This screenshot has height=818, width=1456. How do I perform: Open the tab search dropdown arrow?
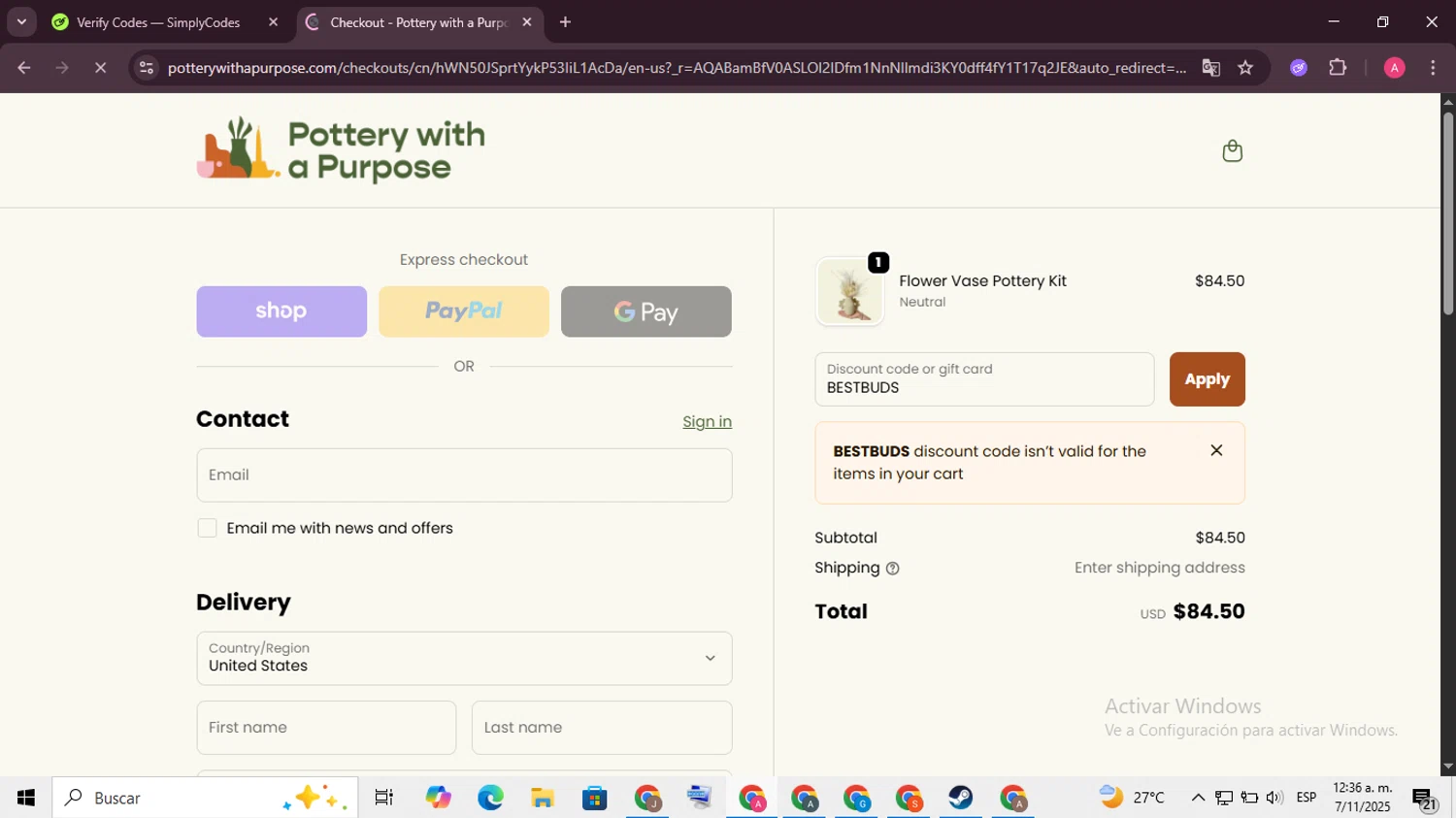click(21, 22)
